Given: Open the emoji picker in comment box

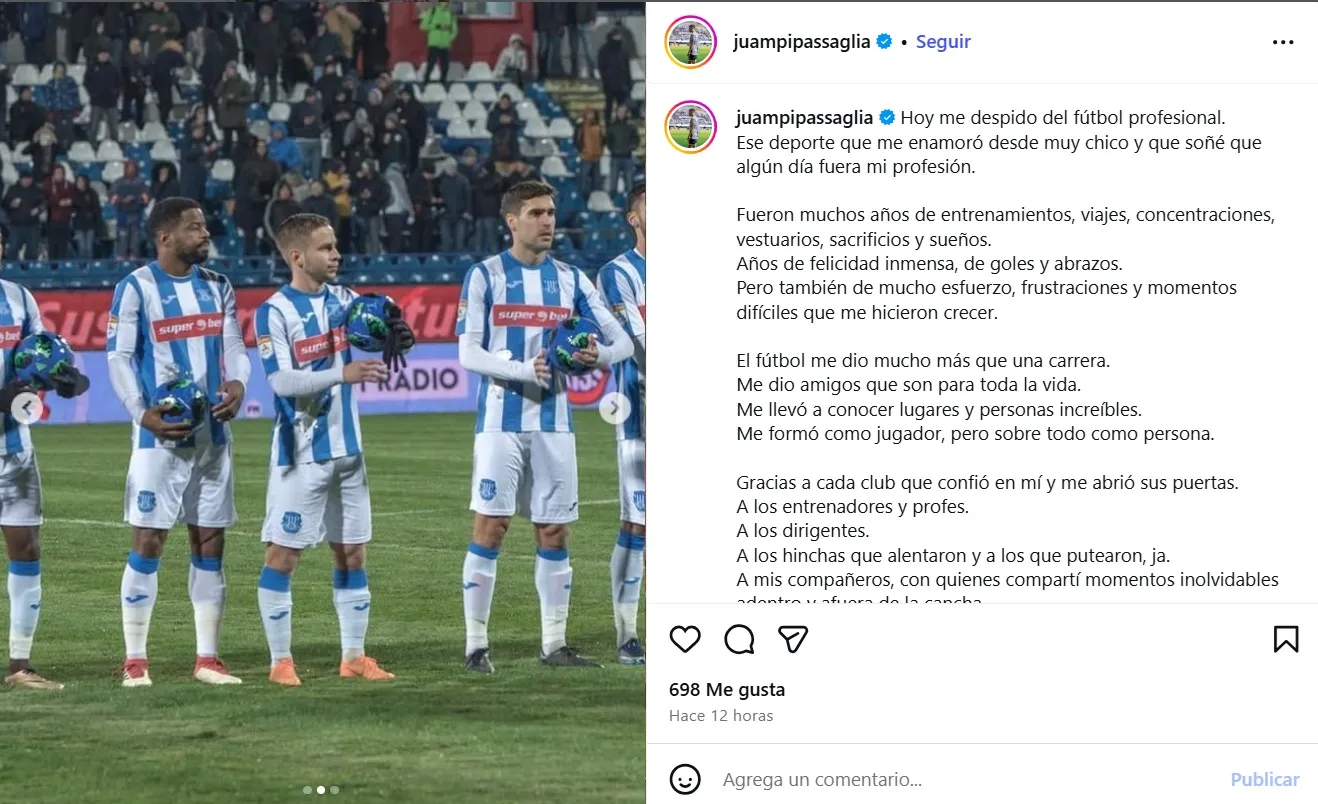Looking at the screenshot, I should [685, 779].
